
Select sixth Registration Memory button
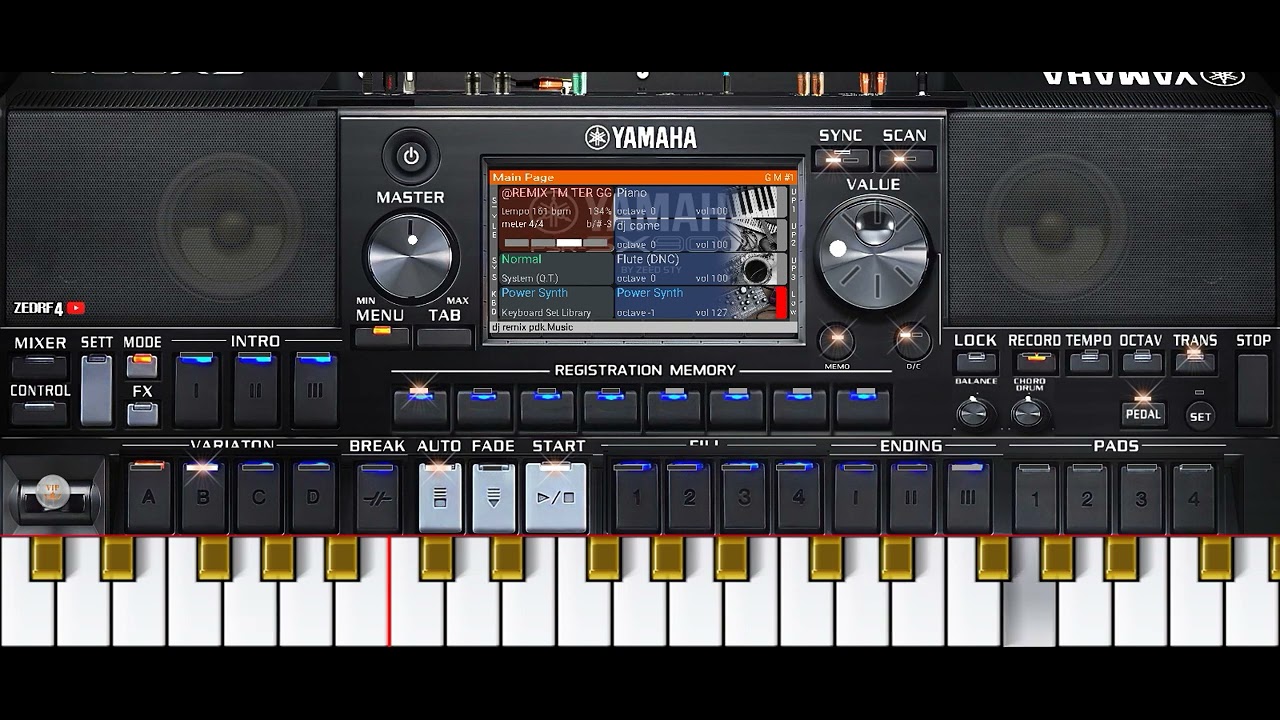(736, 407)
